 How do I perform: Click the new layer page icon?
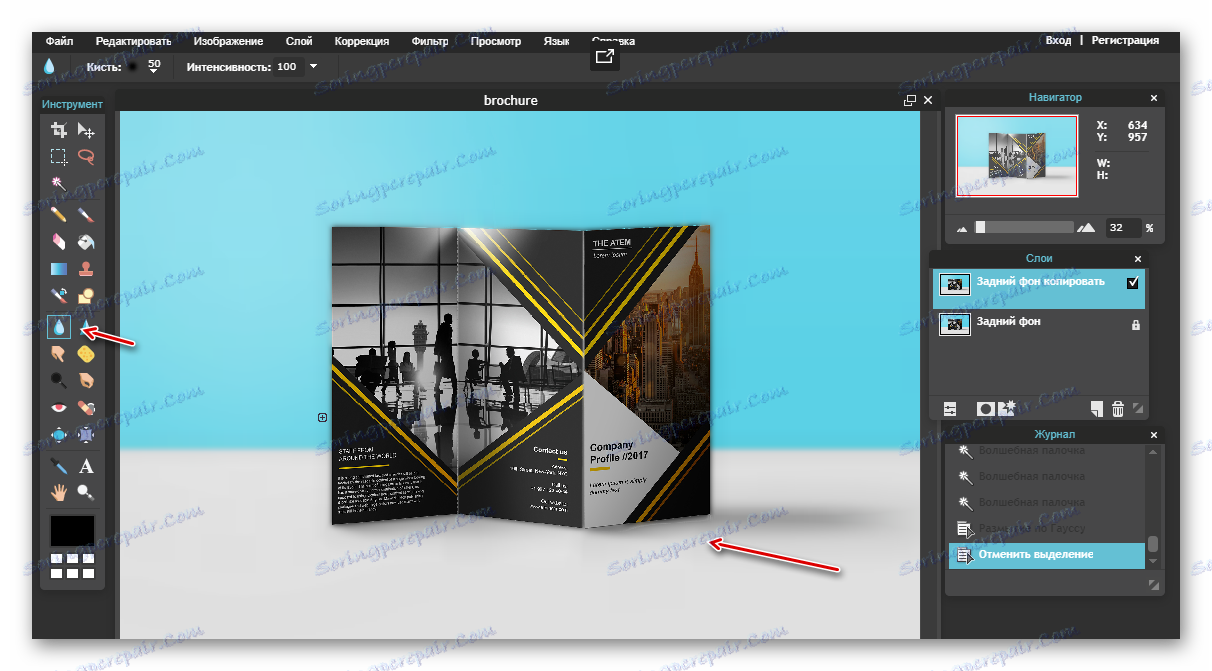[1097, 409]
